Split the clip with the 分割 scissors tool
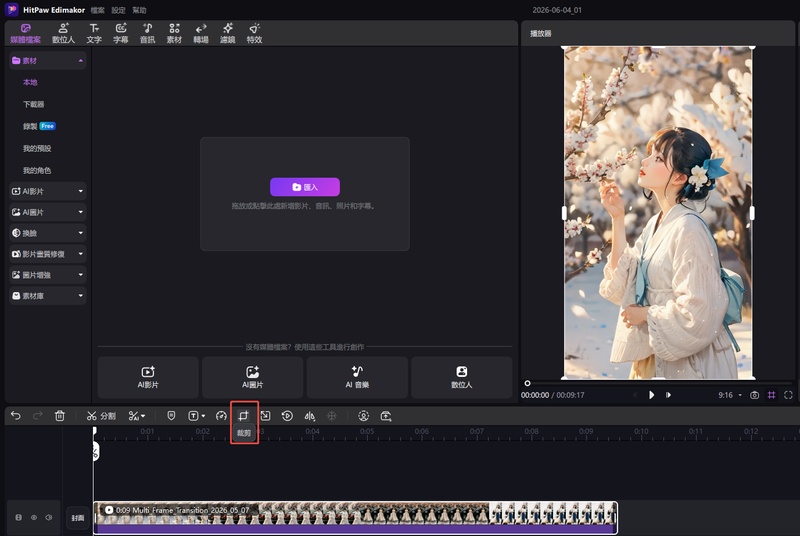This screenshot has width=800, height=536. coord(101,416)
